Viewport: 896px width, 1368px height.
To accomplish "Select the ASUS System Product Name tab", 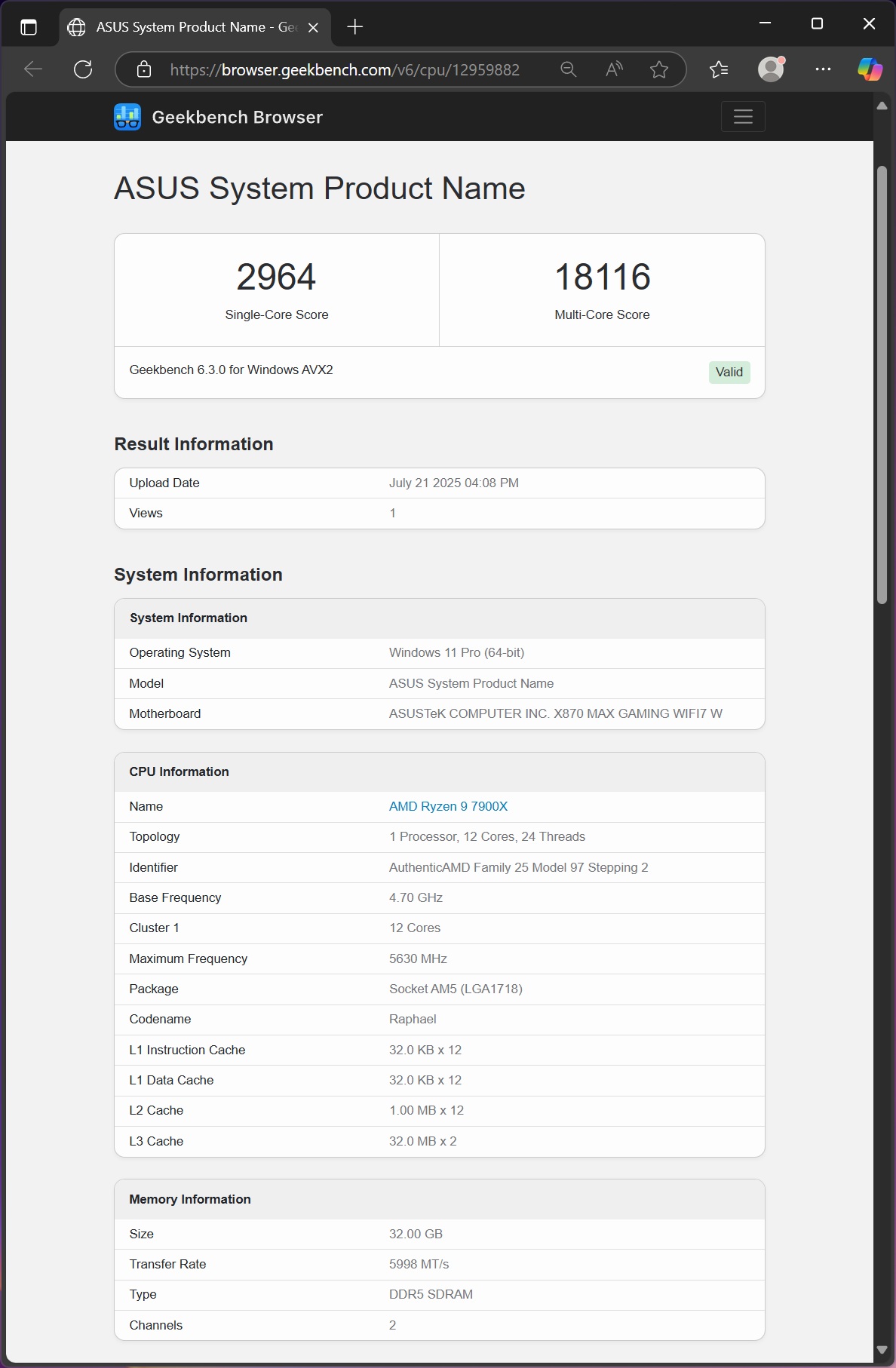I will click(x=195, y=27).
